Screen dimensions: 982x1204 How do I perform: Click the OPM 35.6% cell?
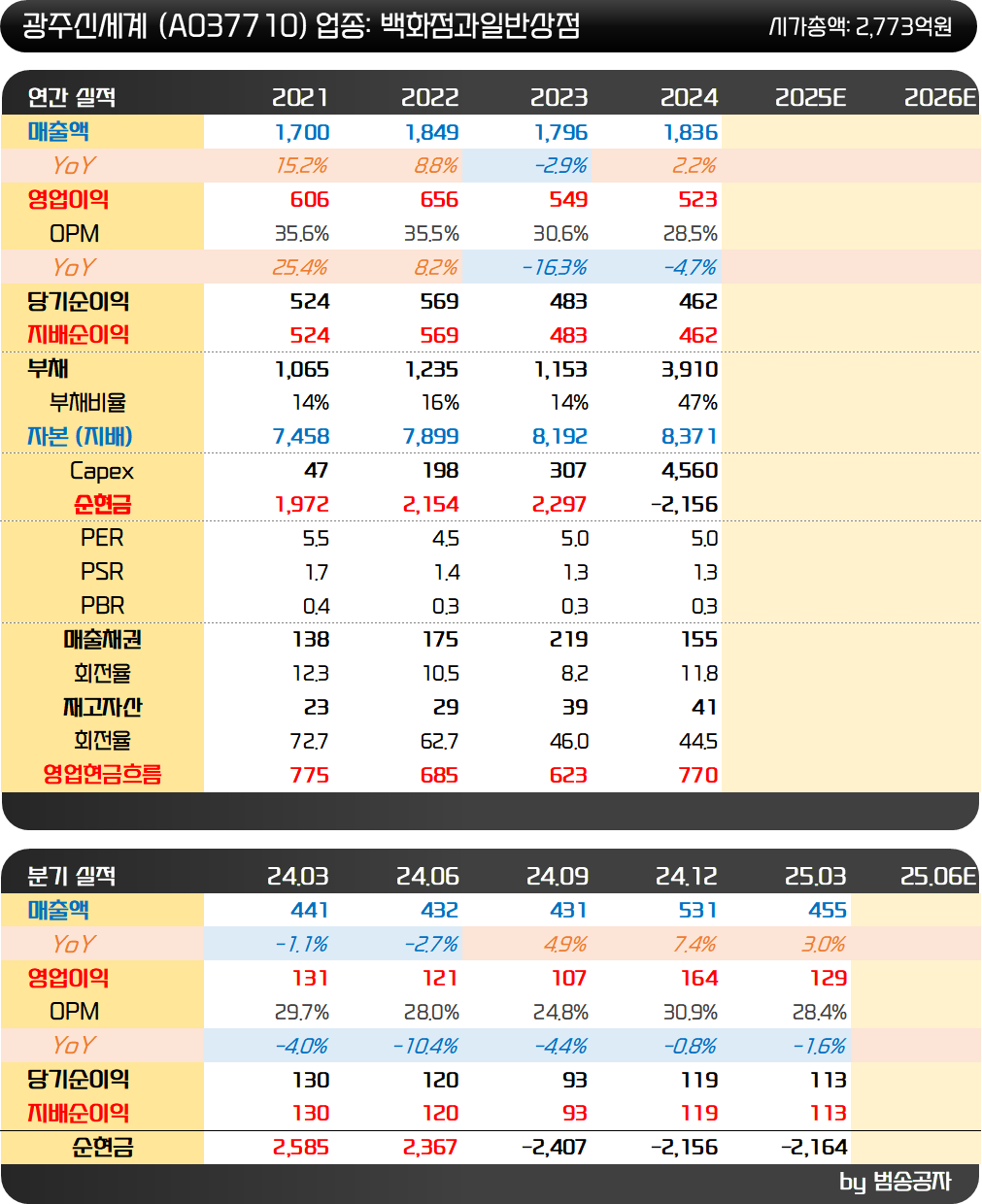pyautogui.click(x=302, y=234)
